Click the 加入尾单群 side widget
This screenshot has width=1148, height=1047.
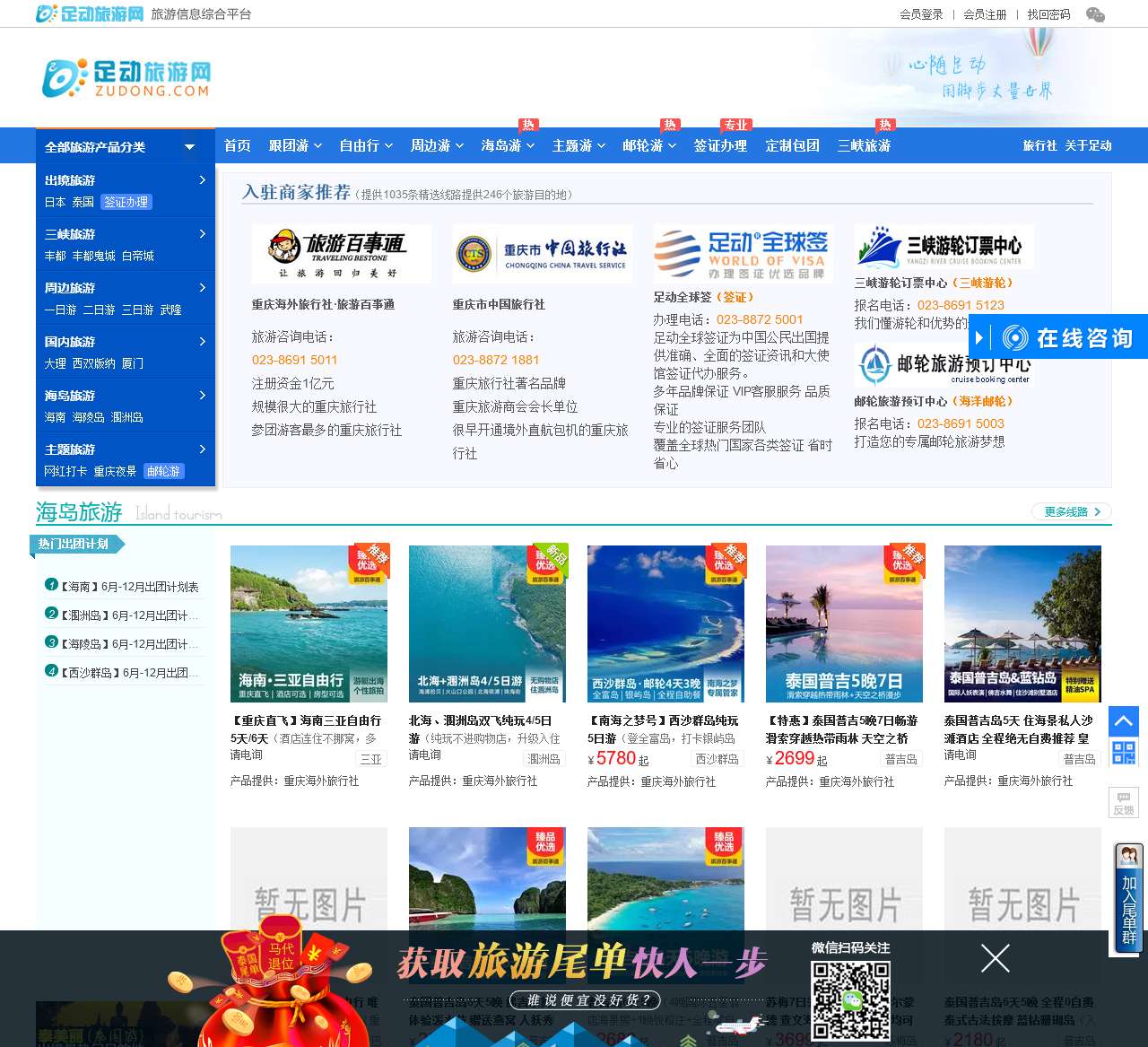1128,897
